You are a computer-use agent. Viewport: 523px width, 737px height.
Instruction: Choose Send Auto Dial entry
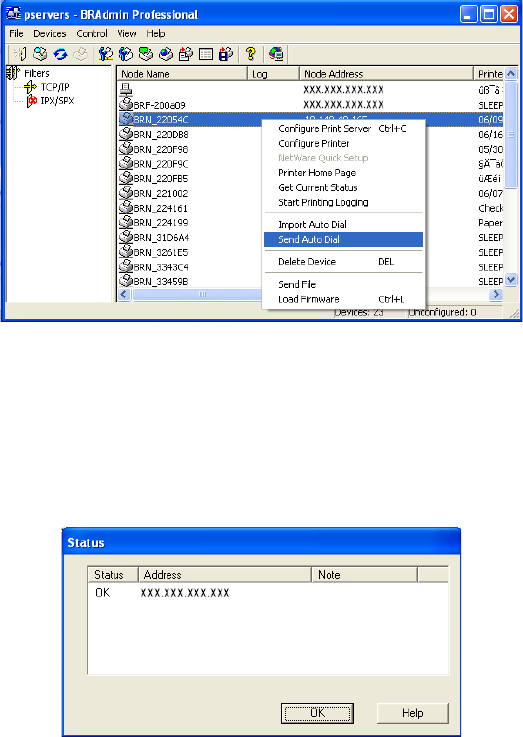point(343,239)
